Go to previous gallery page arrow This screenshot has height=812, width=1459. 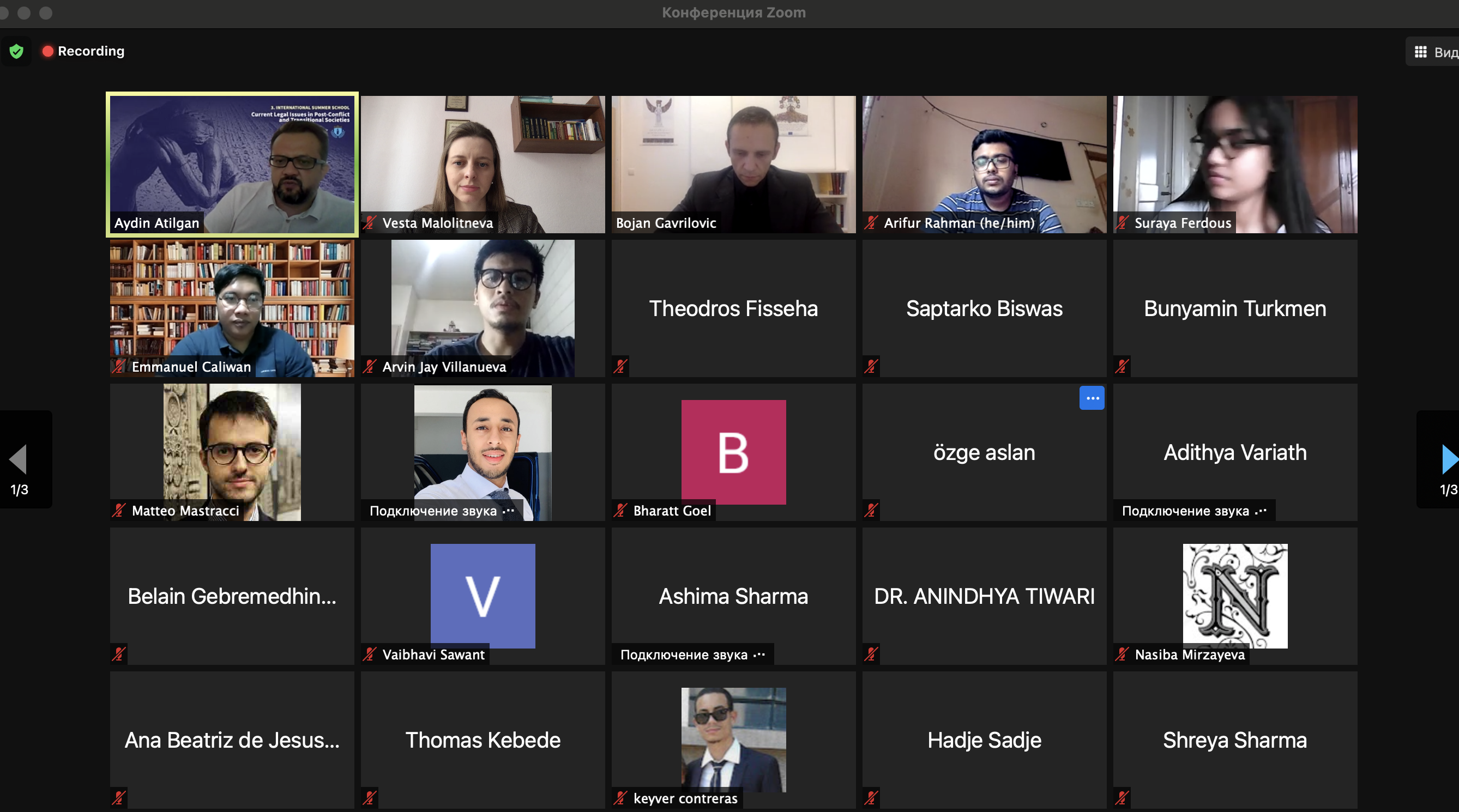(x=19, y=459)
